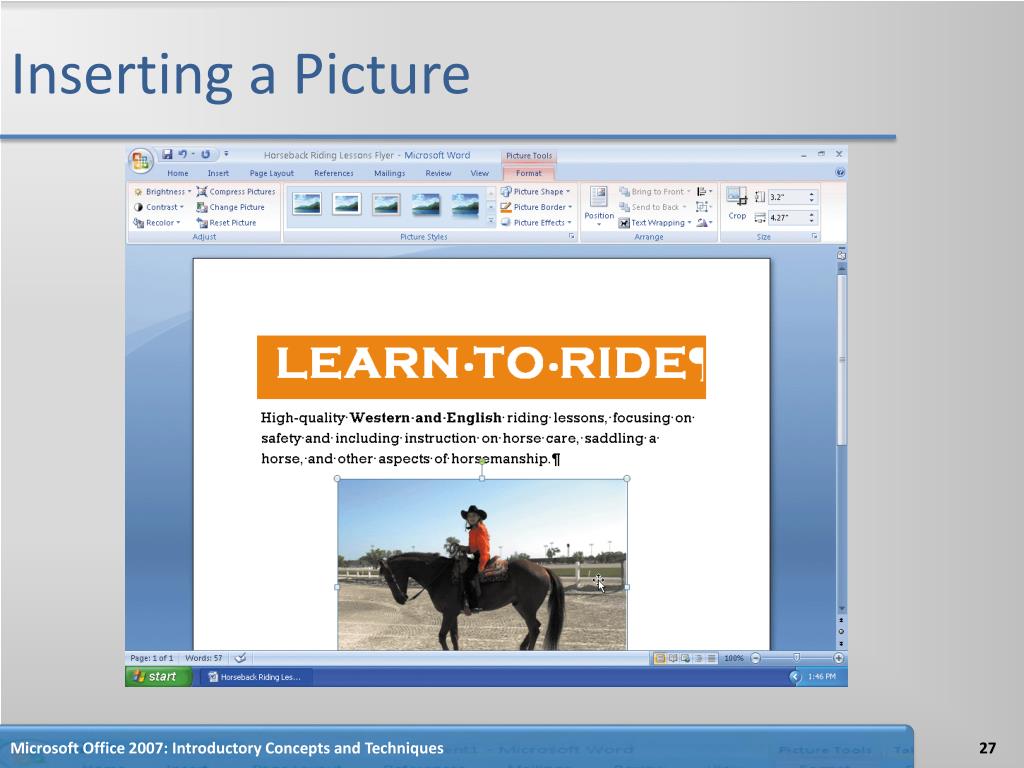The image size is (1024, 768).
Task: Open the Page Layout tab
Action: 272,173
